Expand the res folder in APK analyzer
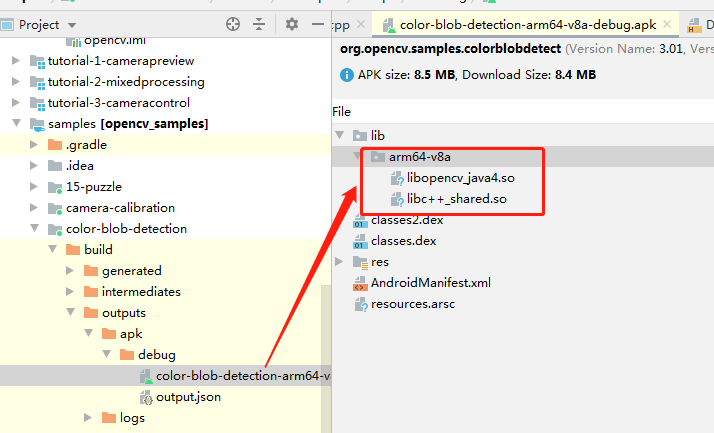 click(338, 261)
